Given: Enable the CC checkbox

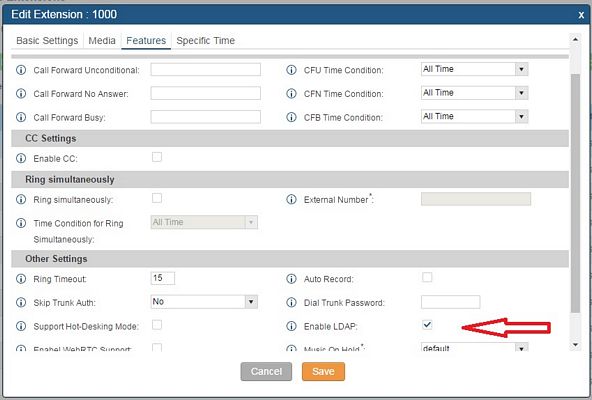Looking at the screenshot, I should click(157, 157).
